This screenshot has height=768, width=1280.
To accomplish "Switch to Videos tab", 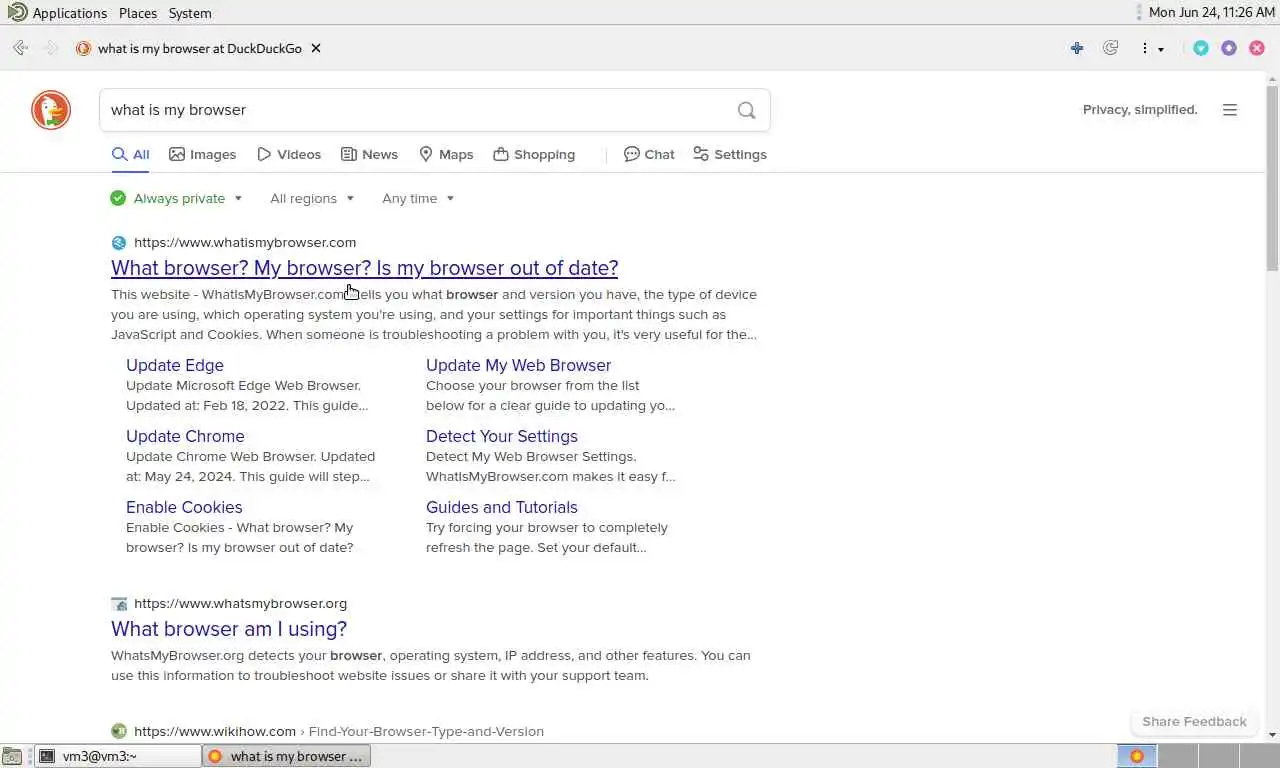I will click(289, 154).
